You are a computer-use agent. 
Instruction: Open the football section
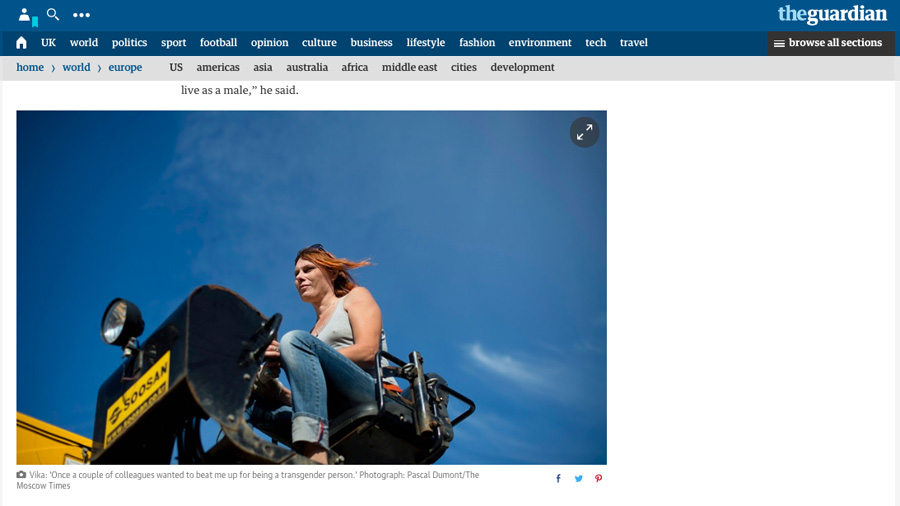[218, 43]
